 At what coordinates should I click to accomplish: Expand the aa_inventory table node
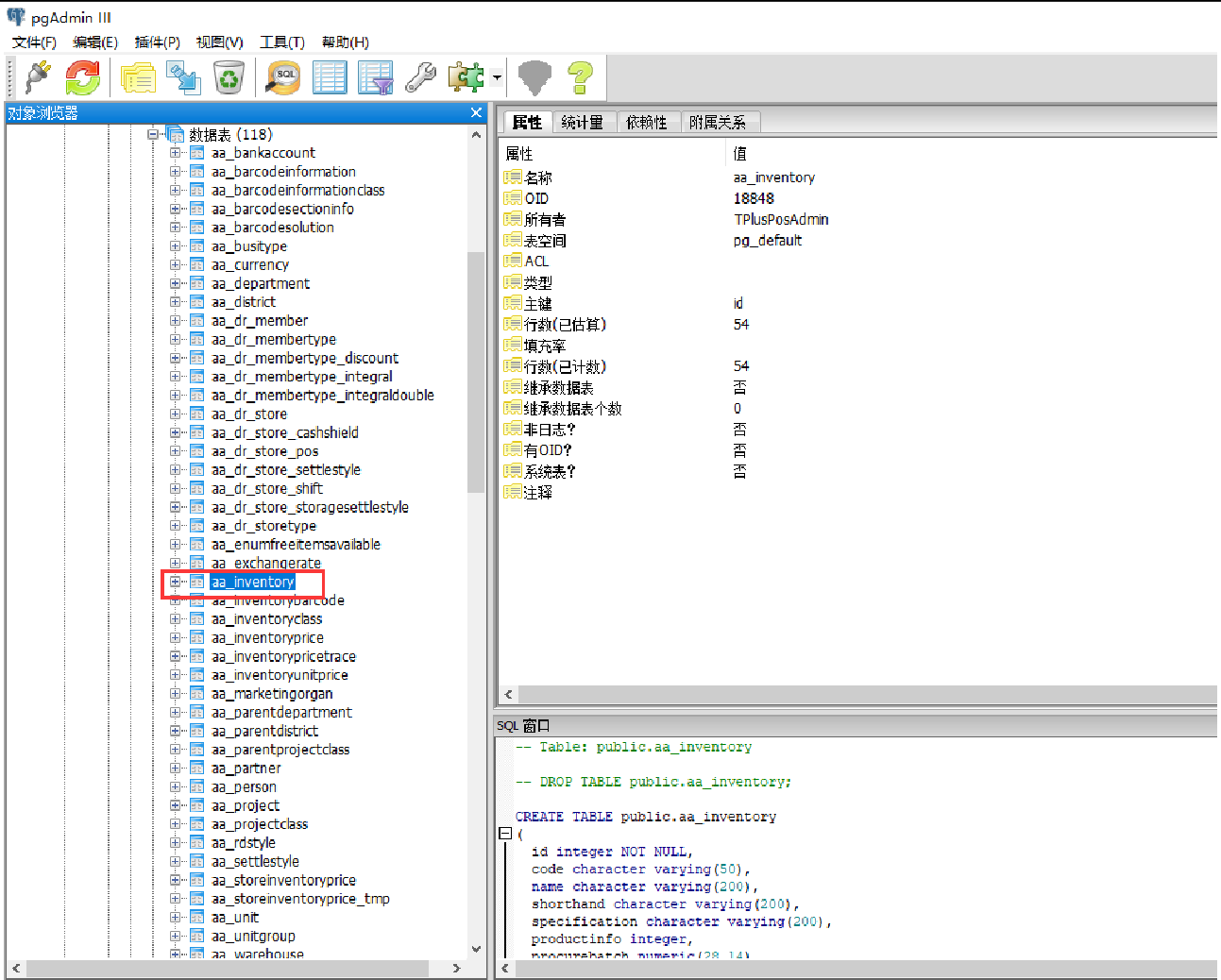(175, 582)
